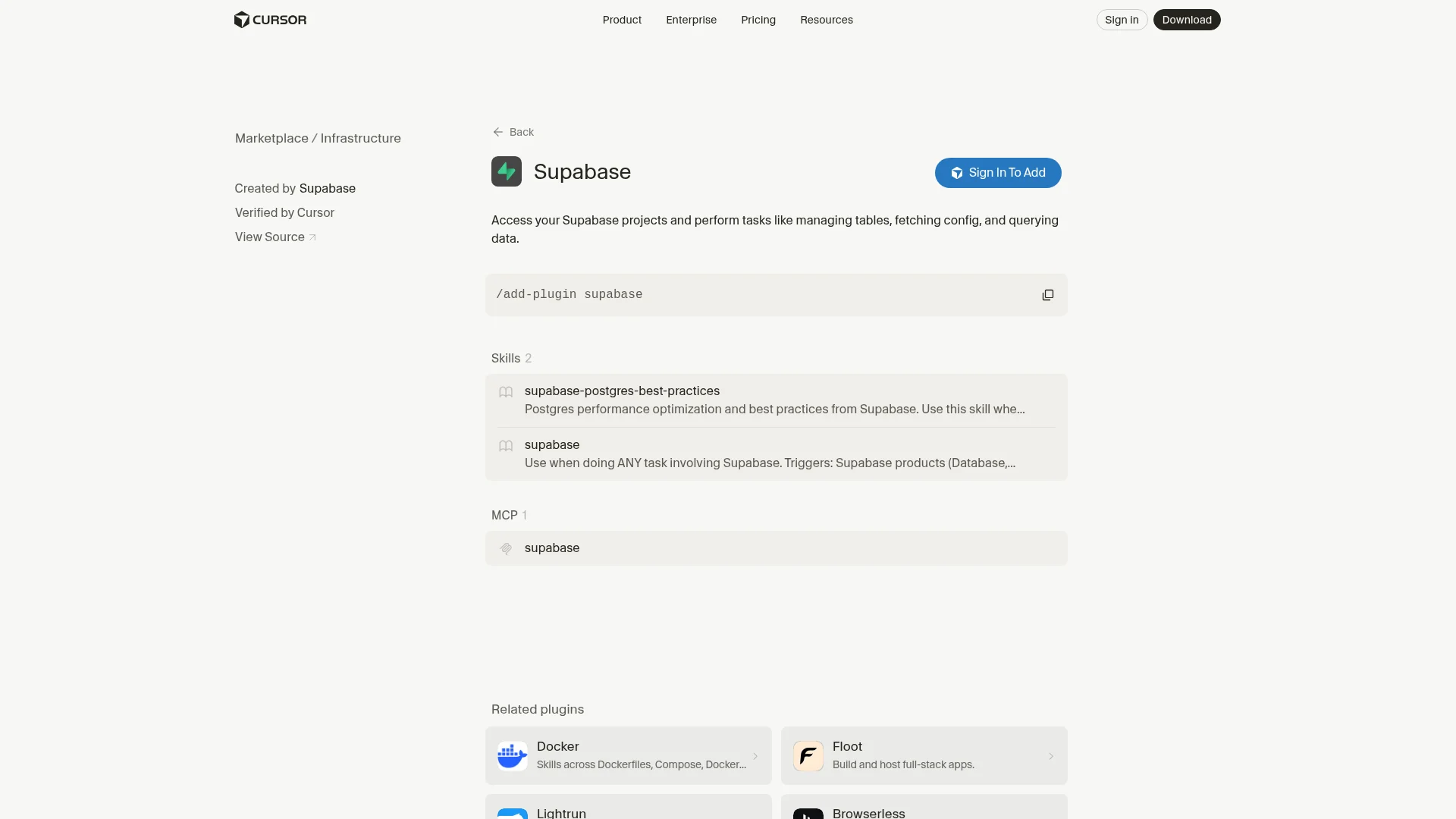Open the View Source link

click(x=275, y=237)
